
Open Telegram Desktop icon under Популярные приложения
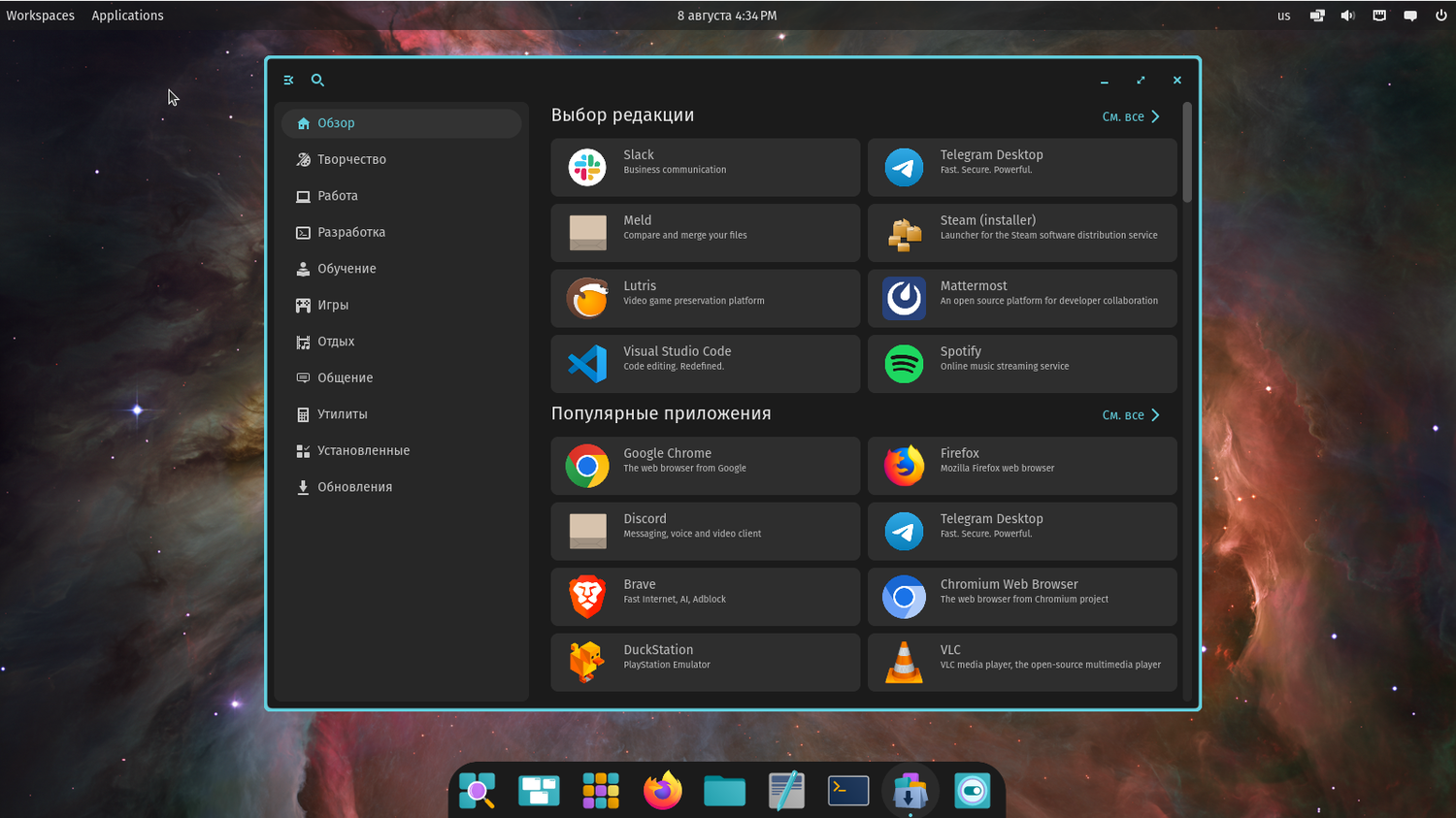(x=904, y=531)
